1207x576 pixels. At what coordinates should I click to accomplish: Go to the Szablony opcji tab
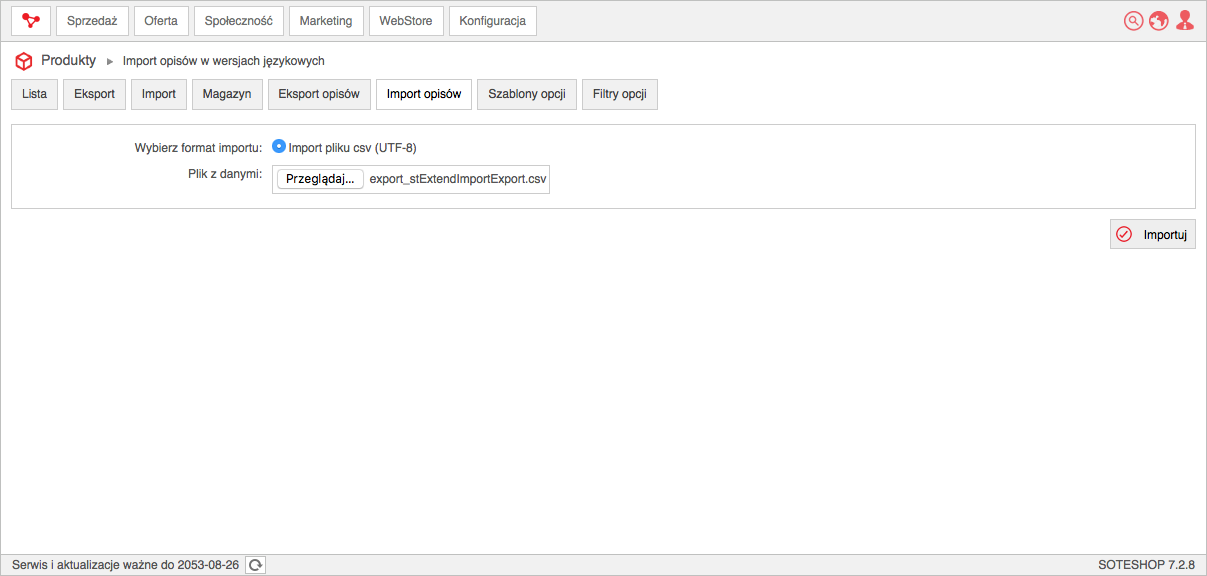pos(527,94)
